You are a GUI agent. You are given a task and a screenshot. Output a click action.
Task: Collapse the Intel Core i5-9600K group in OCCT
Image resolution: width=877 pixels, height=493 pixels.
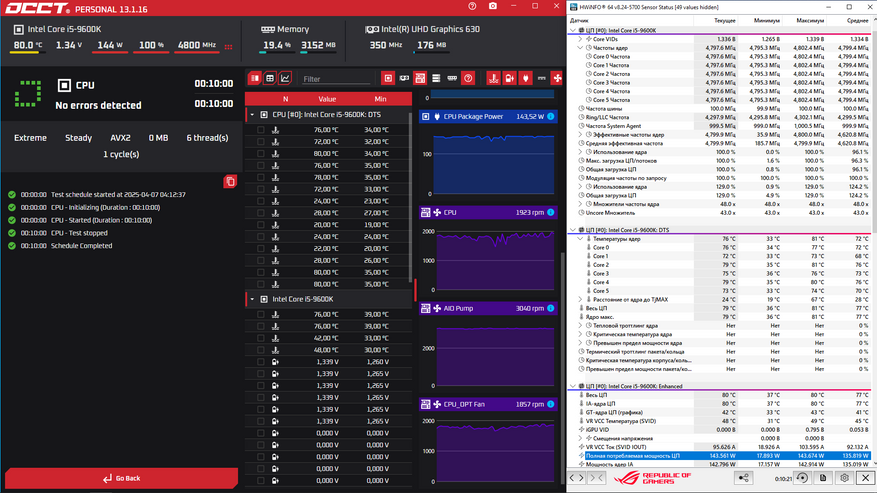pyautogui.click(x=252, y=299)
